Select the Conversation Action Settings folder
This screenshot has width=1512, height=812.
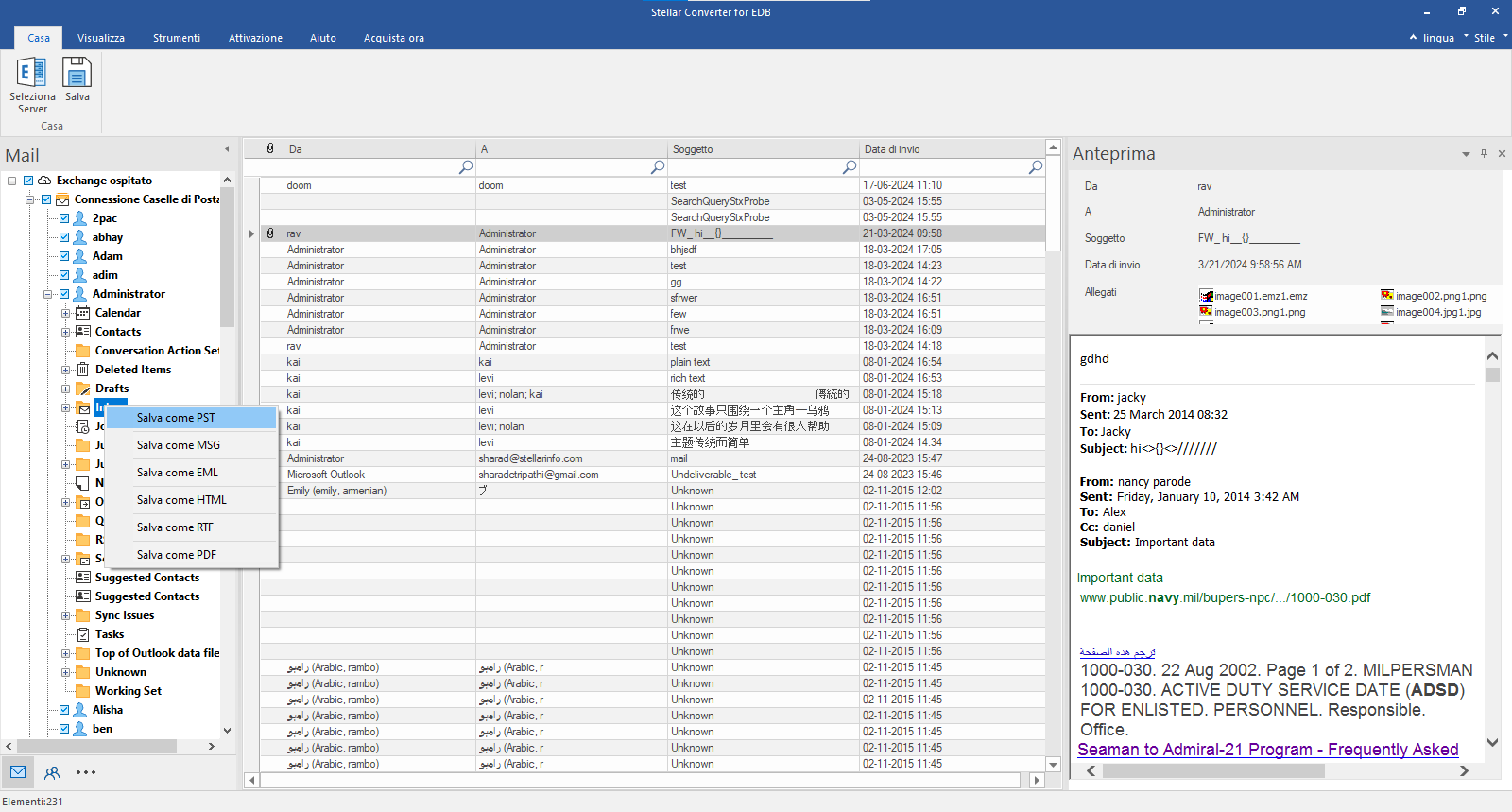157,351
